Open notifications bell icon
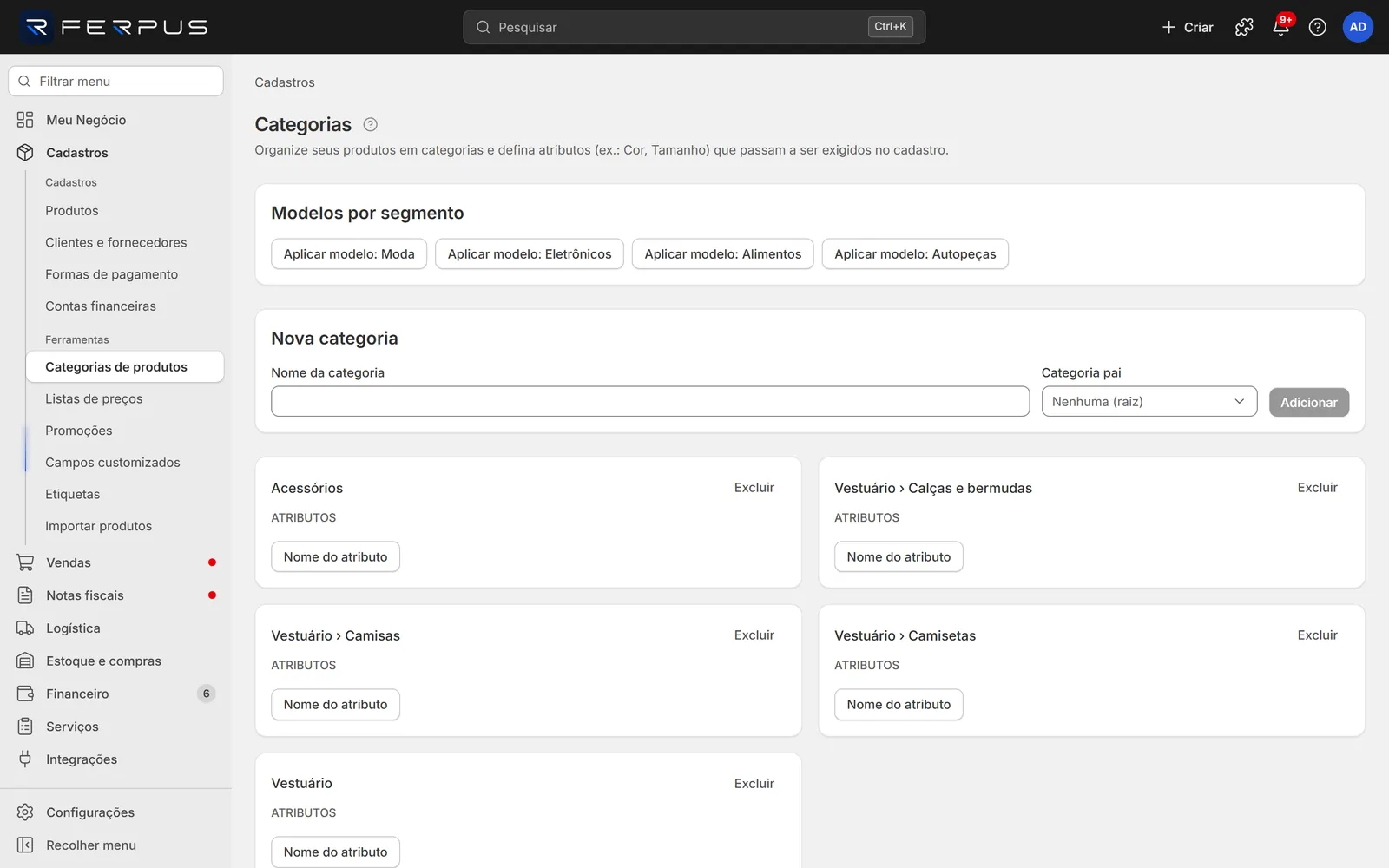 pos(1280,27)
